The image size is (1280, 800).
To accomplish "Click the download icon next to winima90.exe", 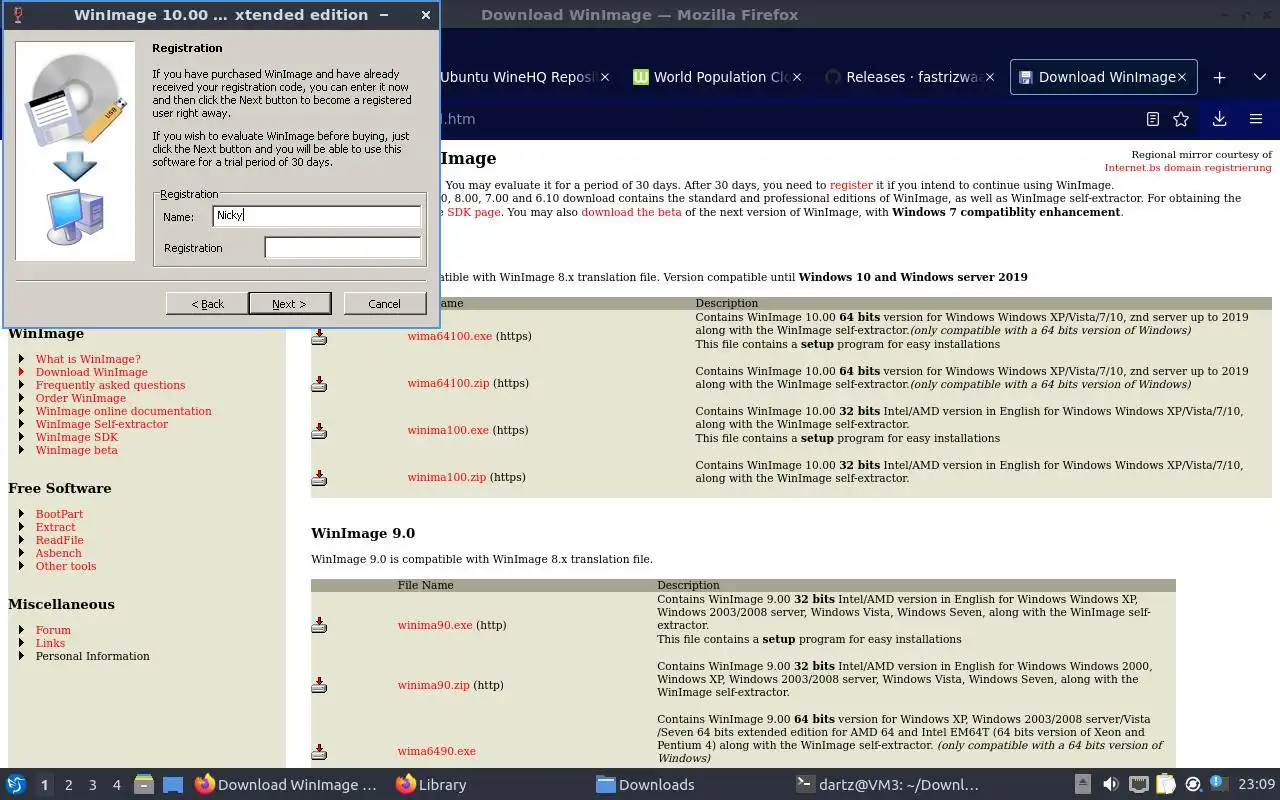I will tap(319, 626).
